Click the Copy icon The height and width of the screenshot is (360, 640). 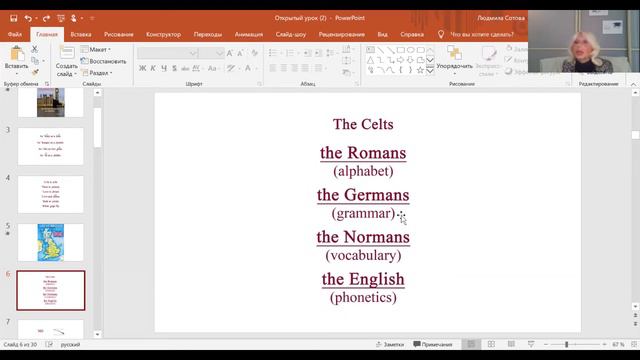click(x=35, y=61)
